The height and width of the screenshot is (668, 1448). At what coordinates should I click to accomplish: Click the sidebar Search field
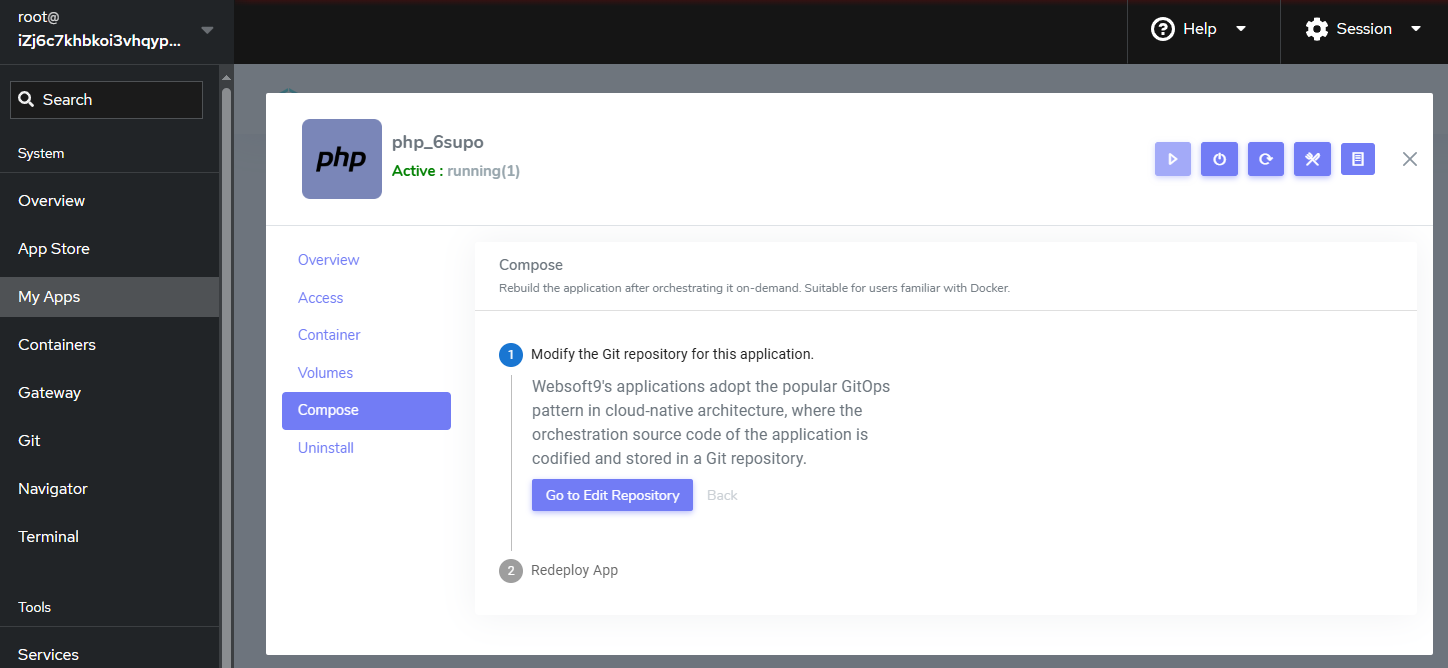[x=107, y=100]
